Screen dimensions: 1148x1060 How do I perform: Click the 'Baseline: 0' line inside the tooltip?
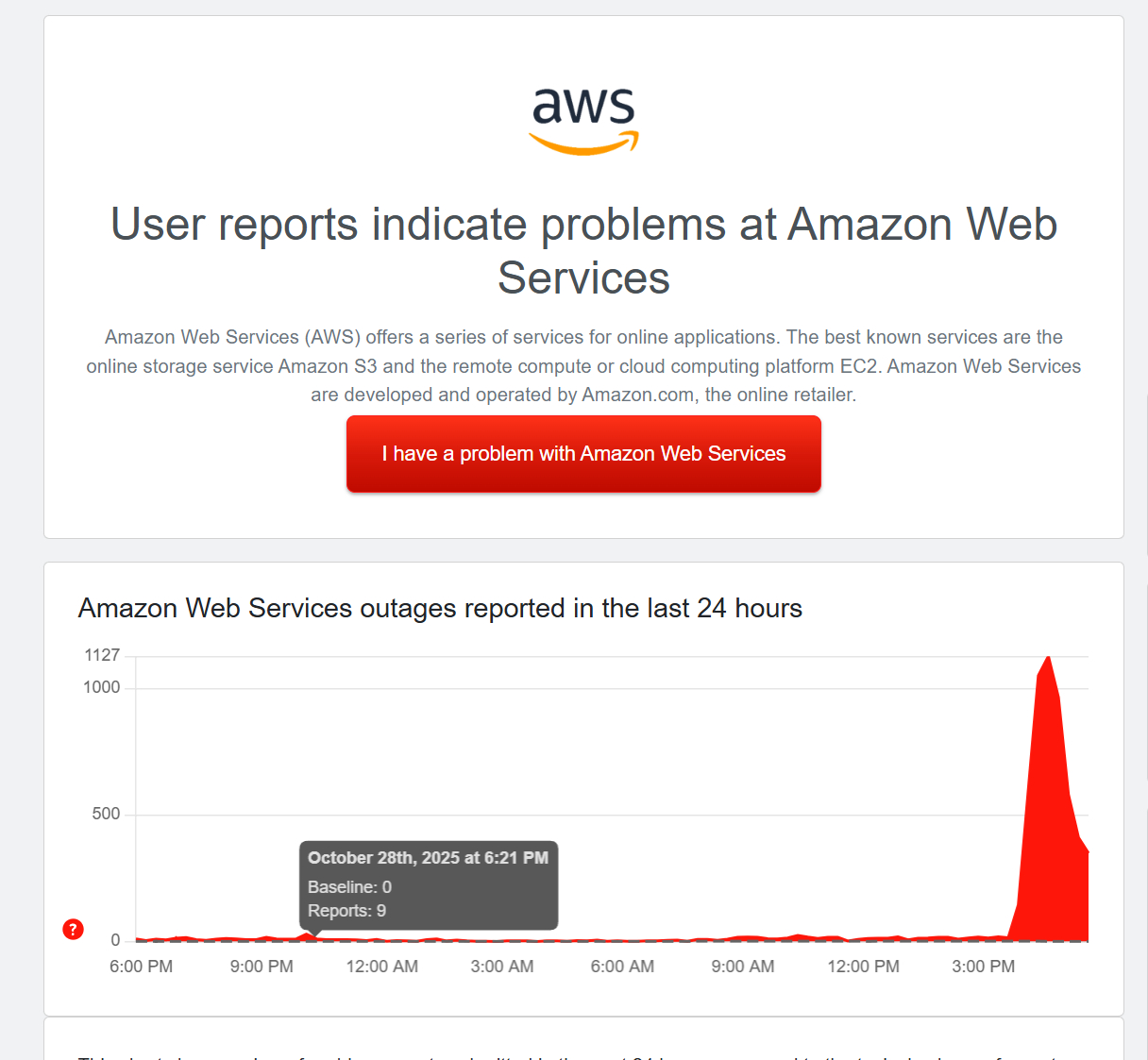pyautogui.click(x=349, y=886)
